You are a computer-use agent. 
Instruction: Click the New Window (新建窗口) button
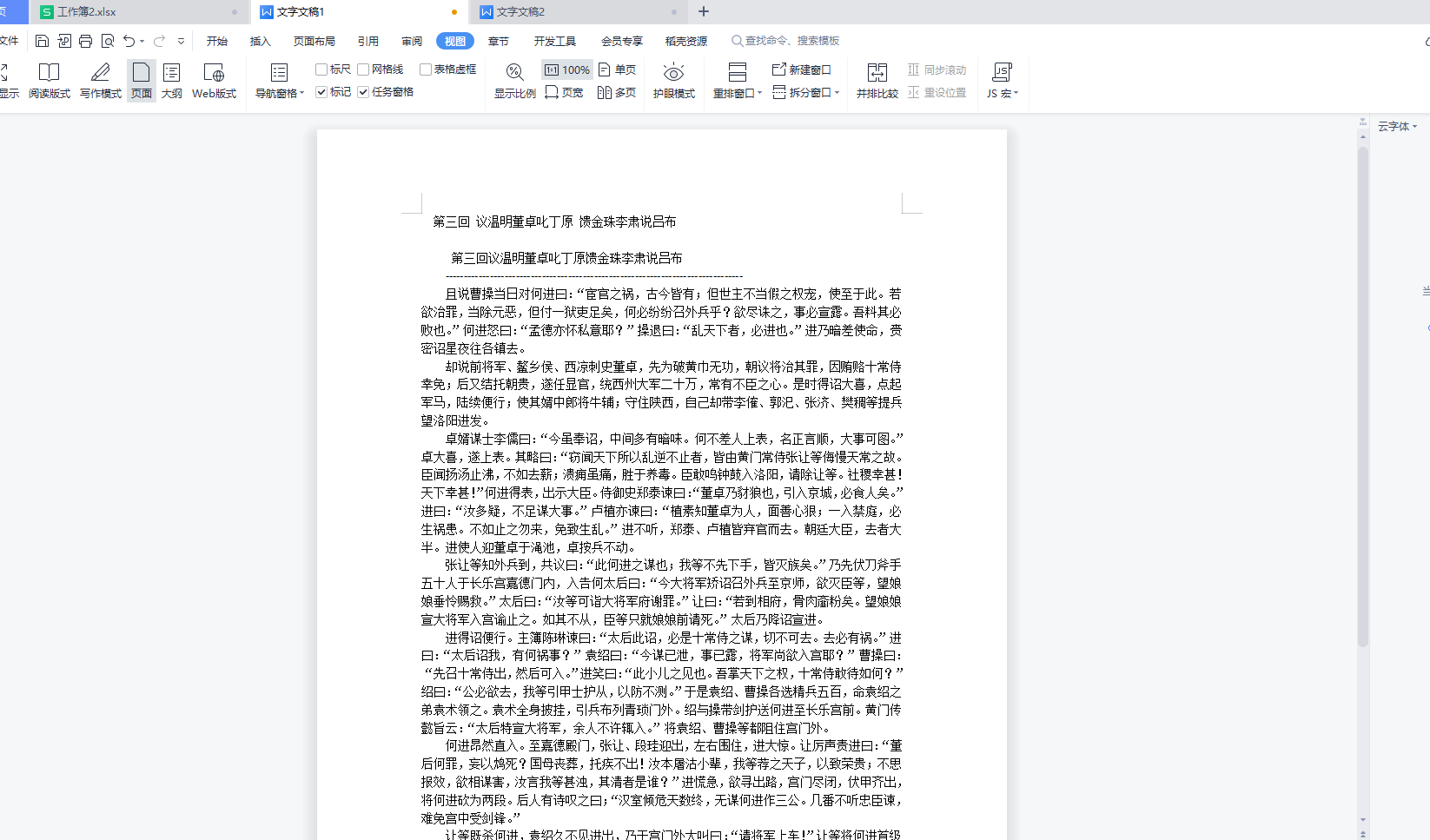coord(802,69)
